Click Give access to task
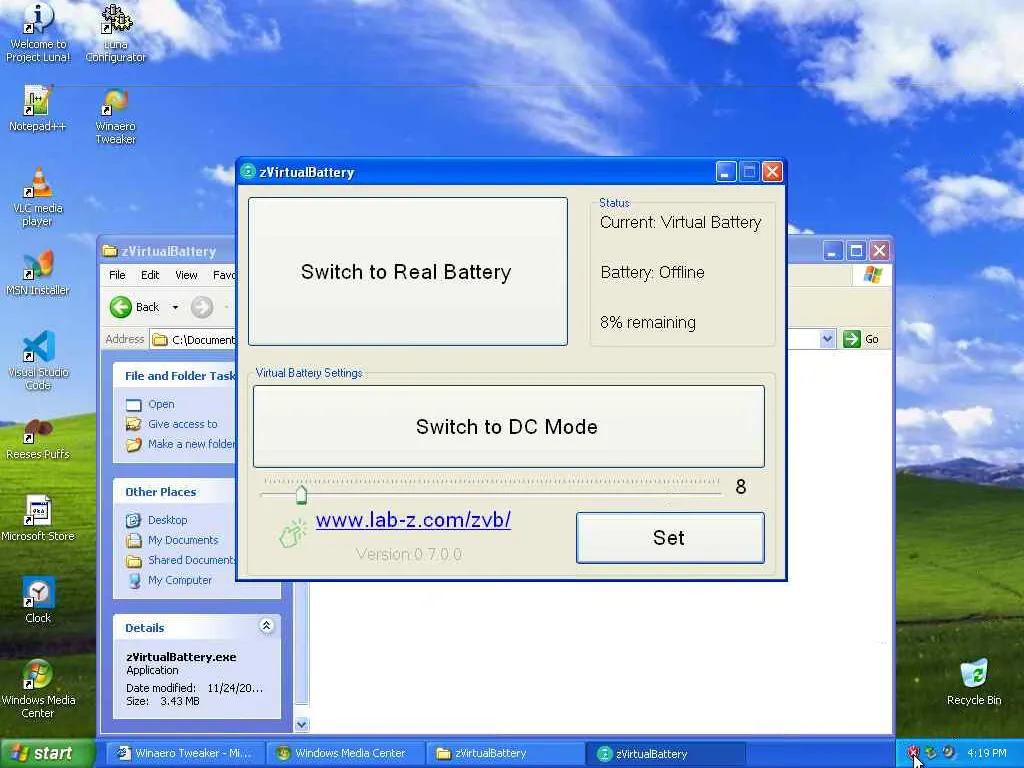 [x=182, y=424]
